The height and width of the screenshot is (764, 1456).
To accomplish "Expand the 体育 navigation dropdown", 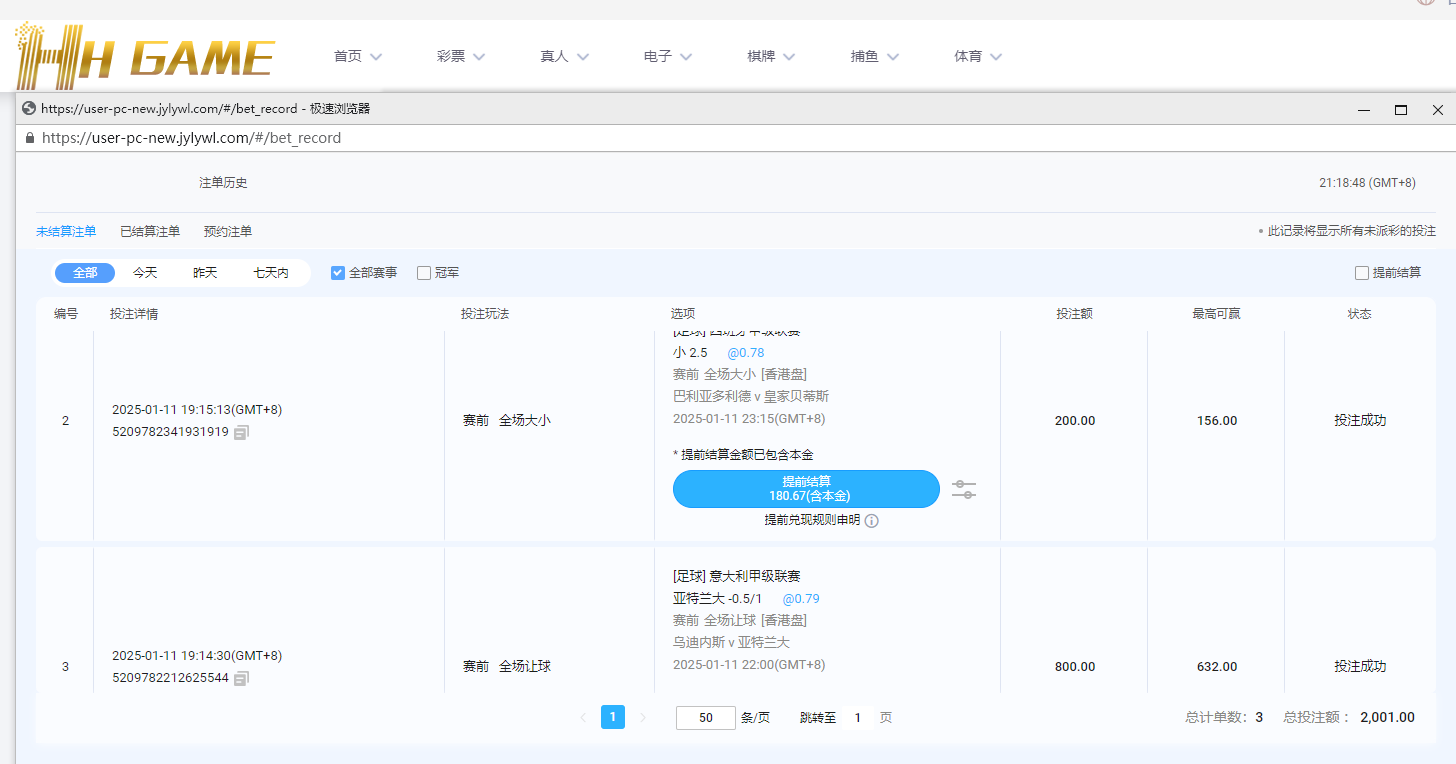I will [978, 57].
